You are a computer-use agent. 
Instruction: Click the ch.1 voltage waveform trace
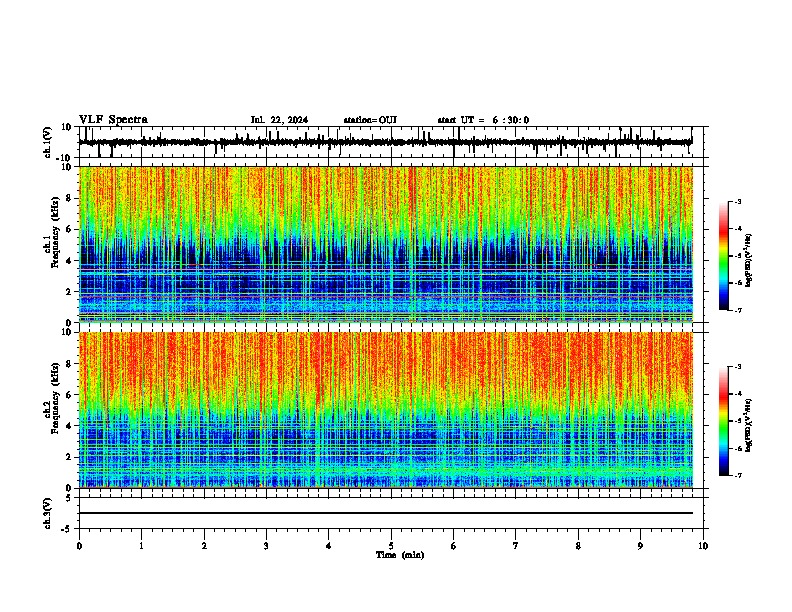coord(385,142)
